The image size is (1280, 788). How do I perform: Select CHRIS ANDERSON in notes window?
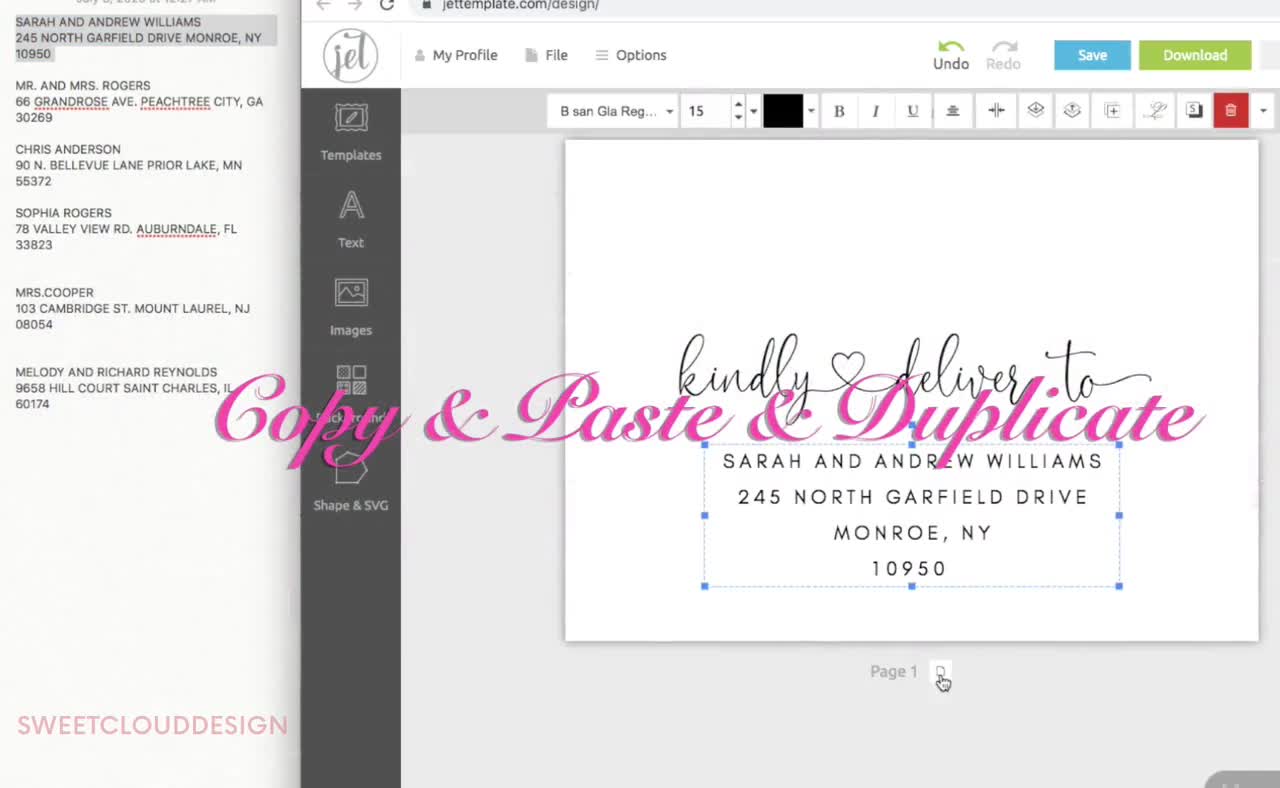[x=68, y=150]
